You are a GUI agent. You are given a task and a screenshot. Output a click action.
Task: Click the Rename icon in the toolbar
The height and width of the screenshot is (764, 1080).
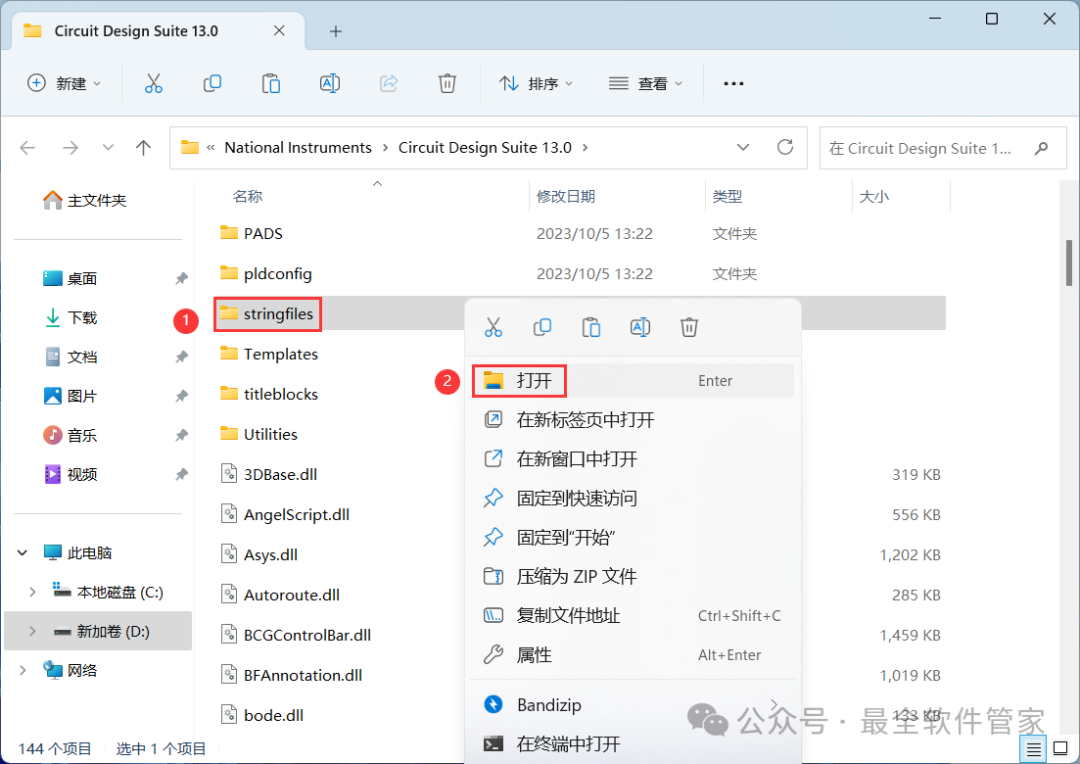[330, 83]
